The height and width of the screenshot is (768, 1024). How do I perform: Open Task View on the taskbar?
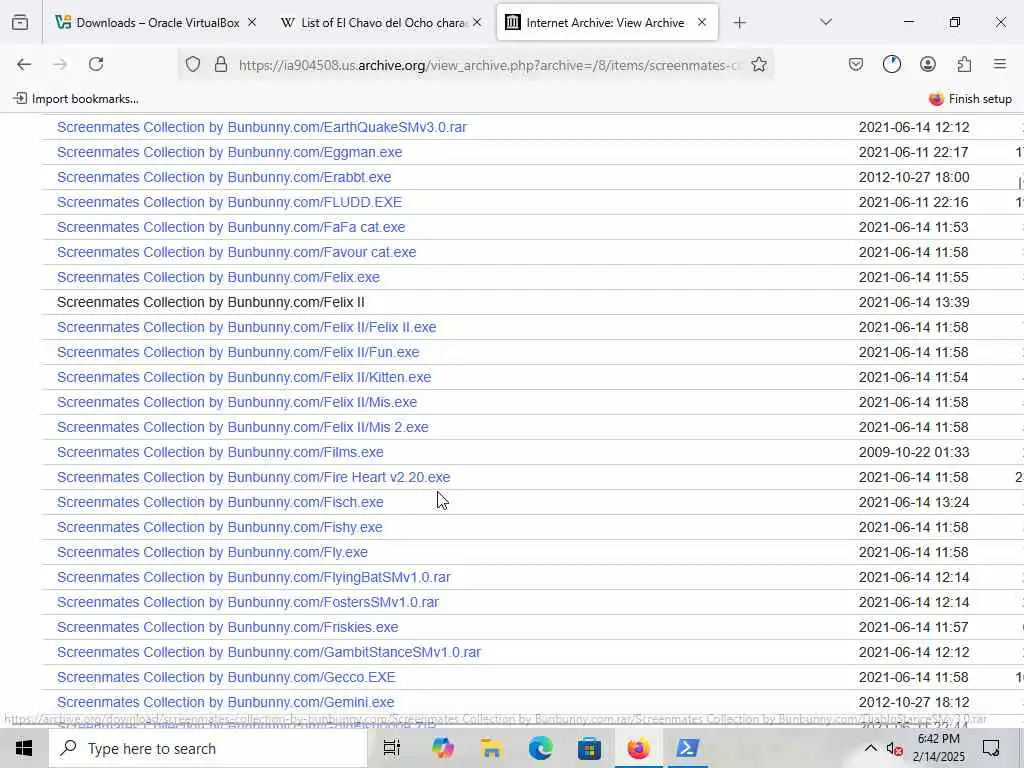392,748
